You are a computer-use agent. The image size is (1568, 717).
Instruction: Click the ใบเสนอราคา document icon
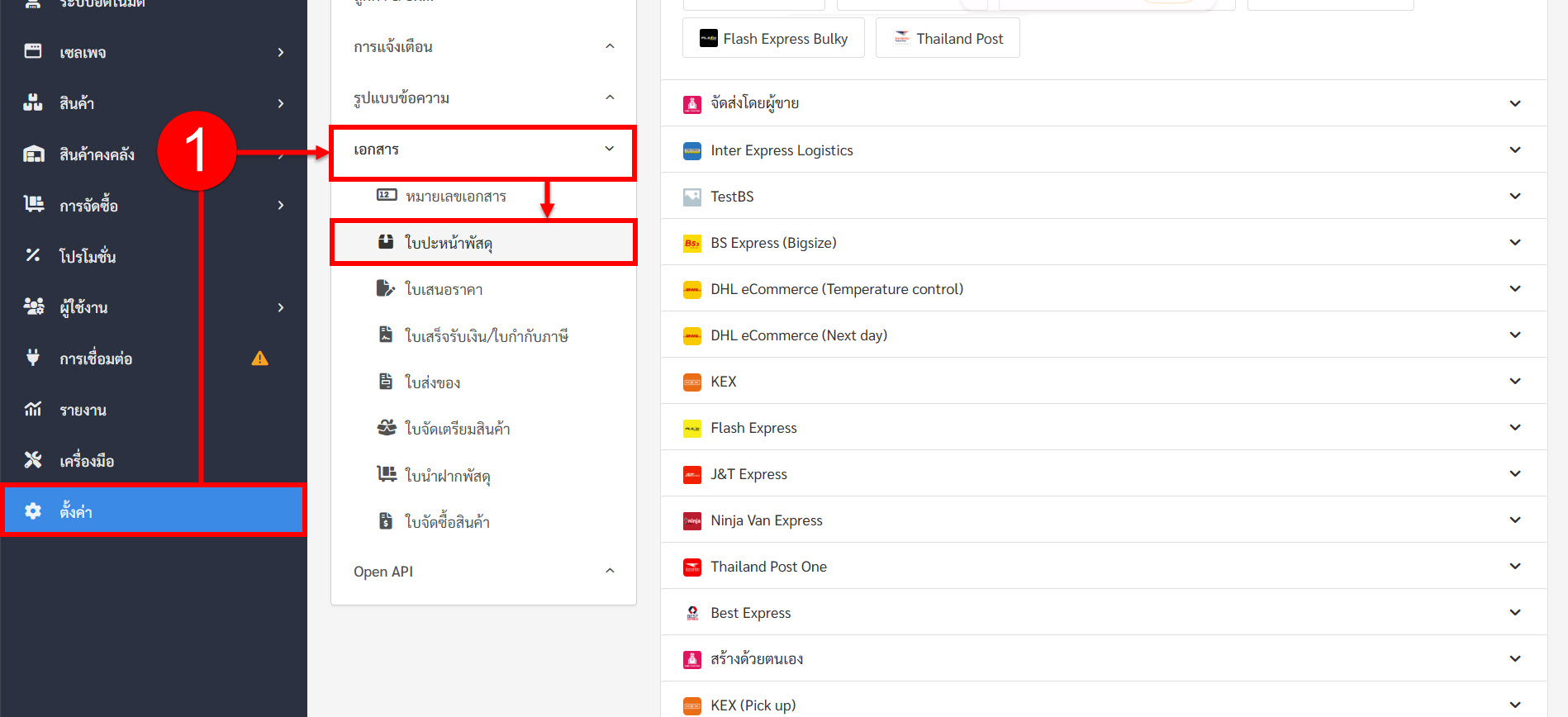(x=386, y=287)
